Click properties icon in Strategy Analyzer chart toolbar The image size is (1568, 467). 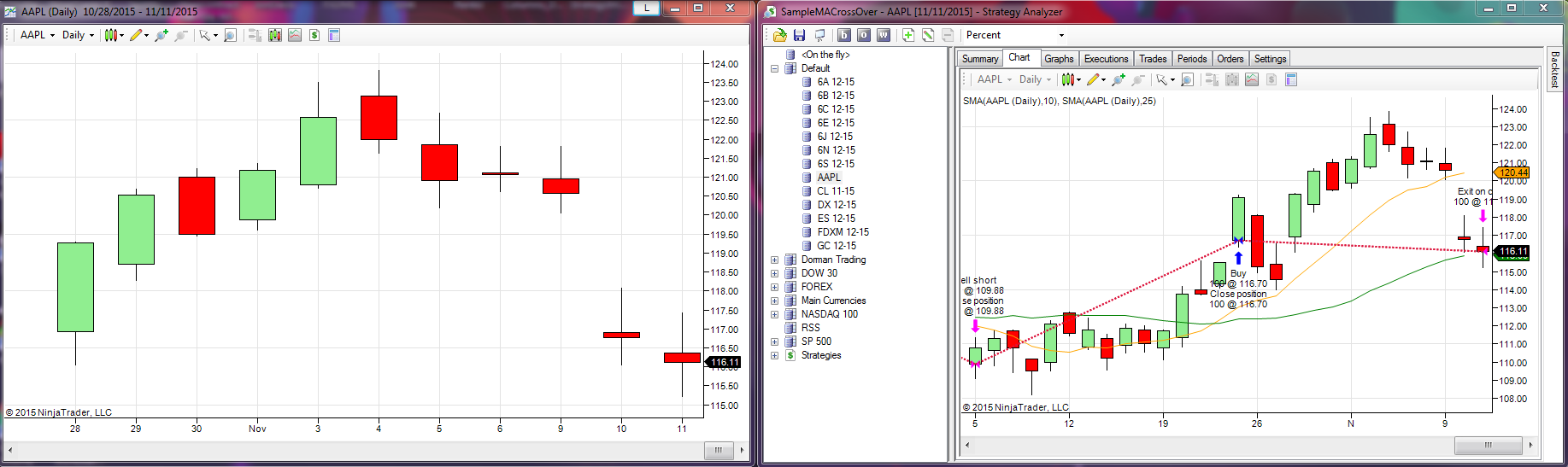1291,79
